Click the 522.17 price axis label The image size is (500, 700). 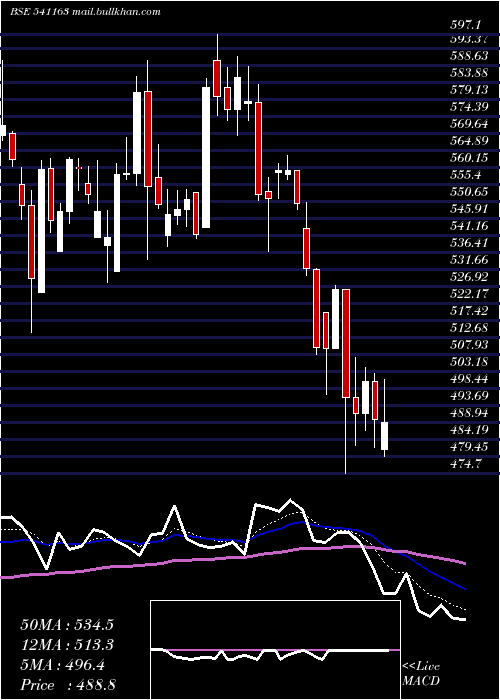468,294
